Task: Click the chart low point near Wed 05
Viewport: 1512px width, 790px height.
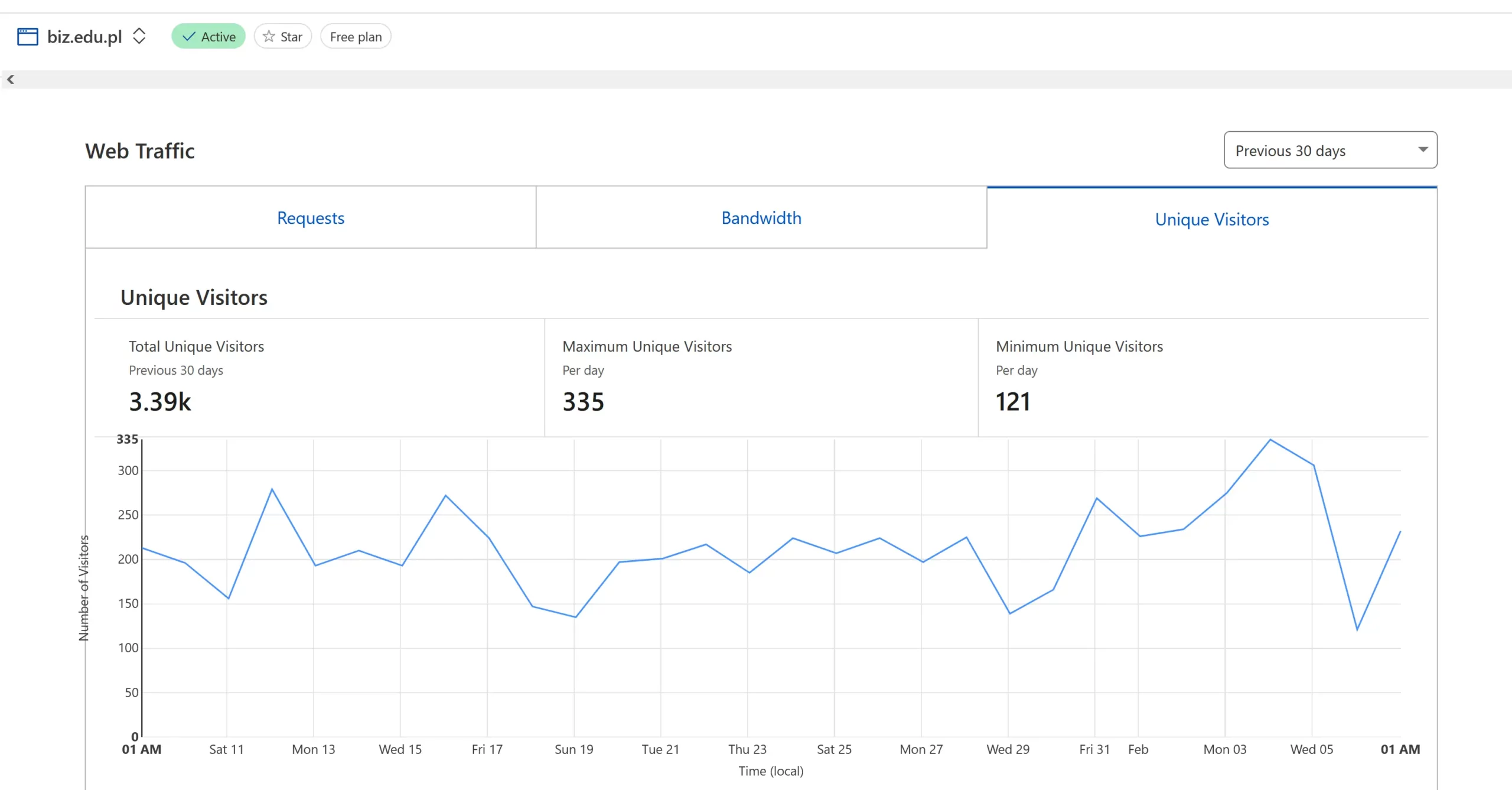Action: (x=1357, y=629)
